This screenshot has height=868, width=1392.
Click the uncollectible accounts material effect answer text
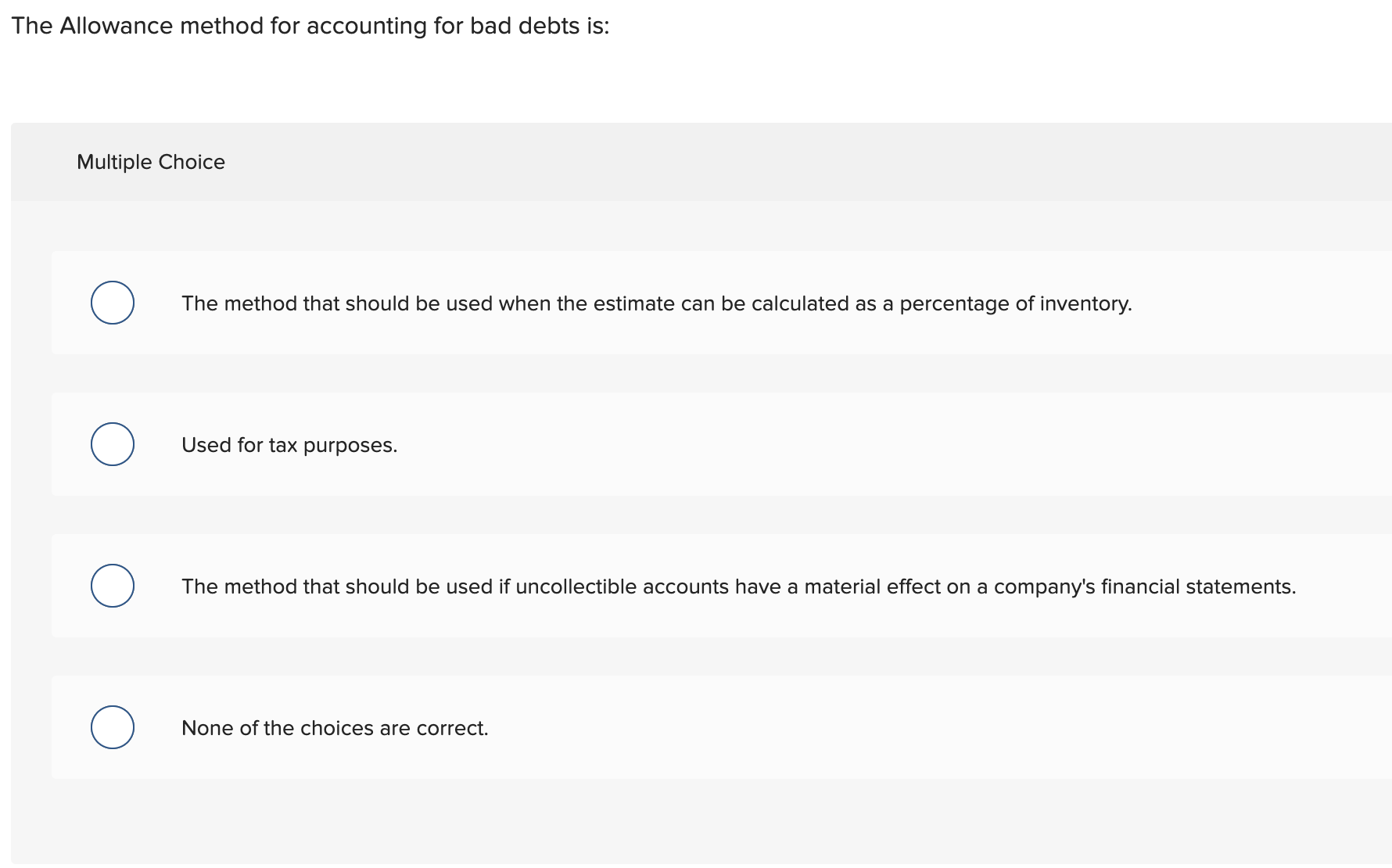[739, 586]
